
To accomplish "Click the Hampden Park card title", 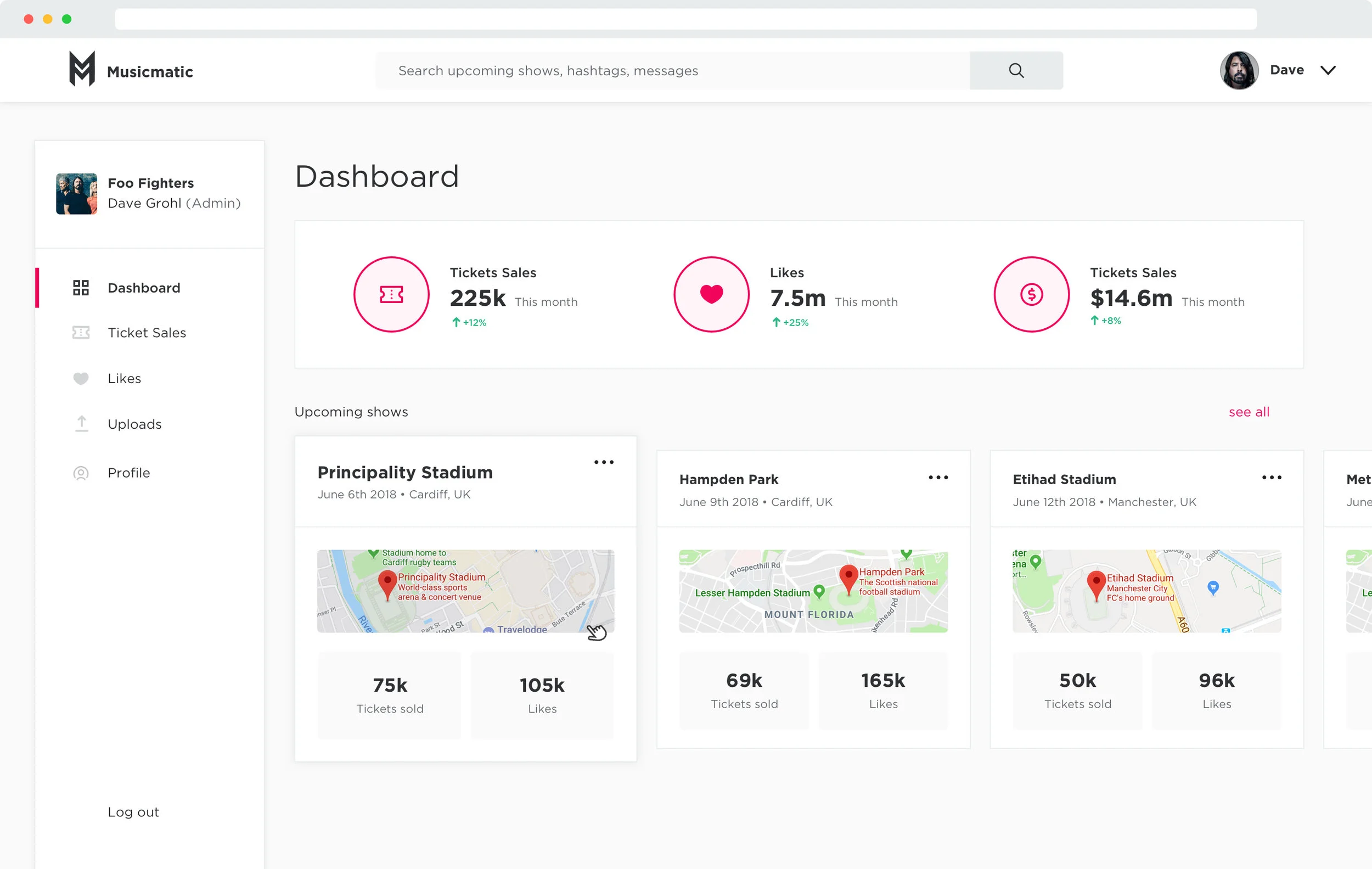I will [x=729, y=479].
